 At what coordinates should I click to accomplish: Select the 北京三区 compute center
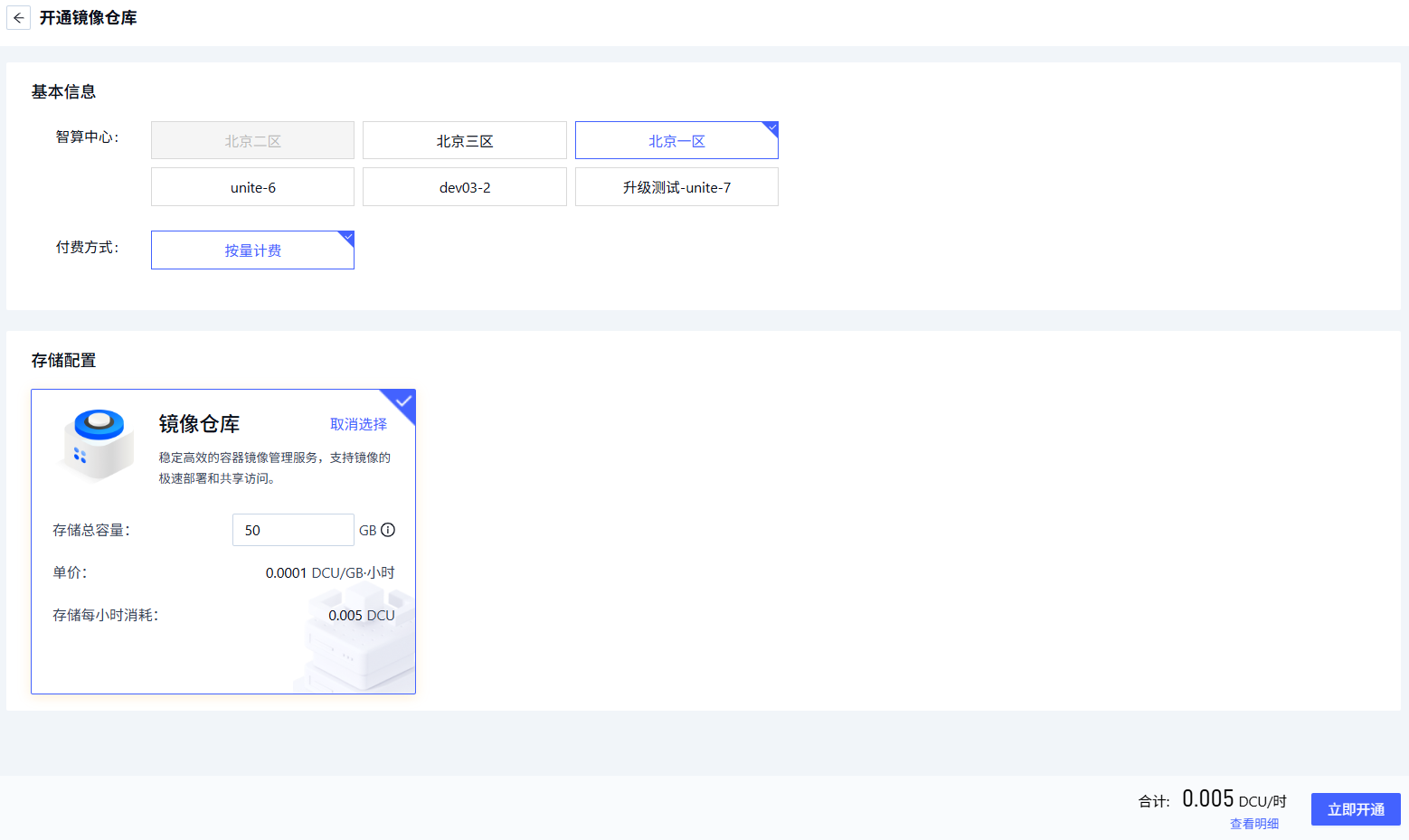pyautogui.click(x=464, y=140)
